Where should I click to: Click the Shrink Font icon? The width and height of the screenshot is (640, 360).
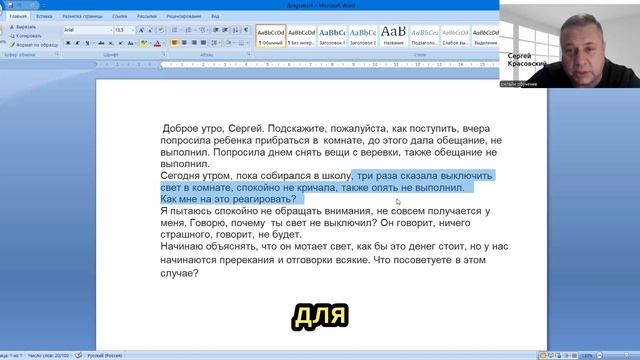click(150, 30)
